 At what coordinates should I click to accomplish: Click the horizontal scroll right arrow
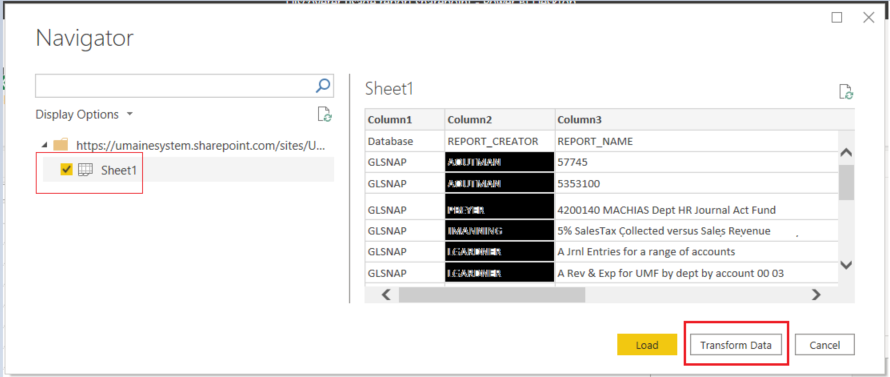click(816, 294)
